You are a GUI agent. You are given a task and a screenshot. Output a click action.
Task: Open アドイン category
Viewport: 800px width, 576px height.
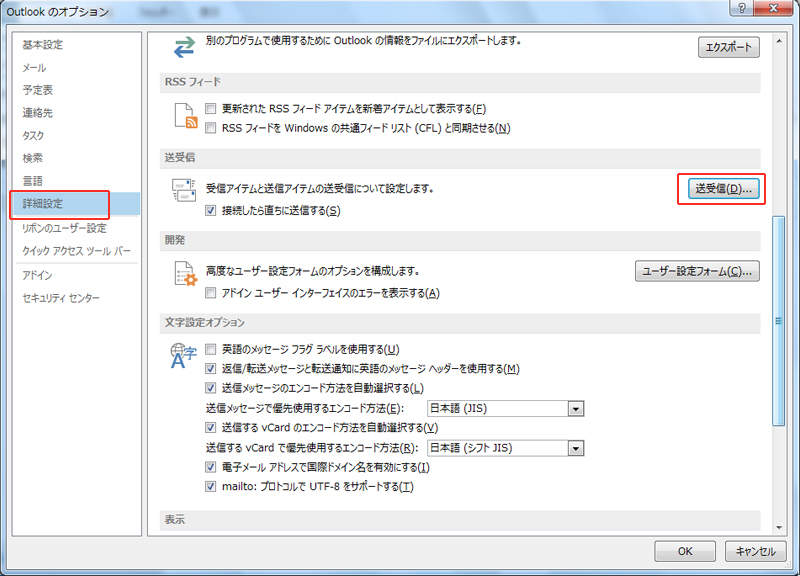76,276
